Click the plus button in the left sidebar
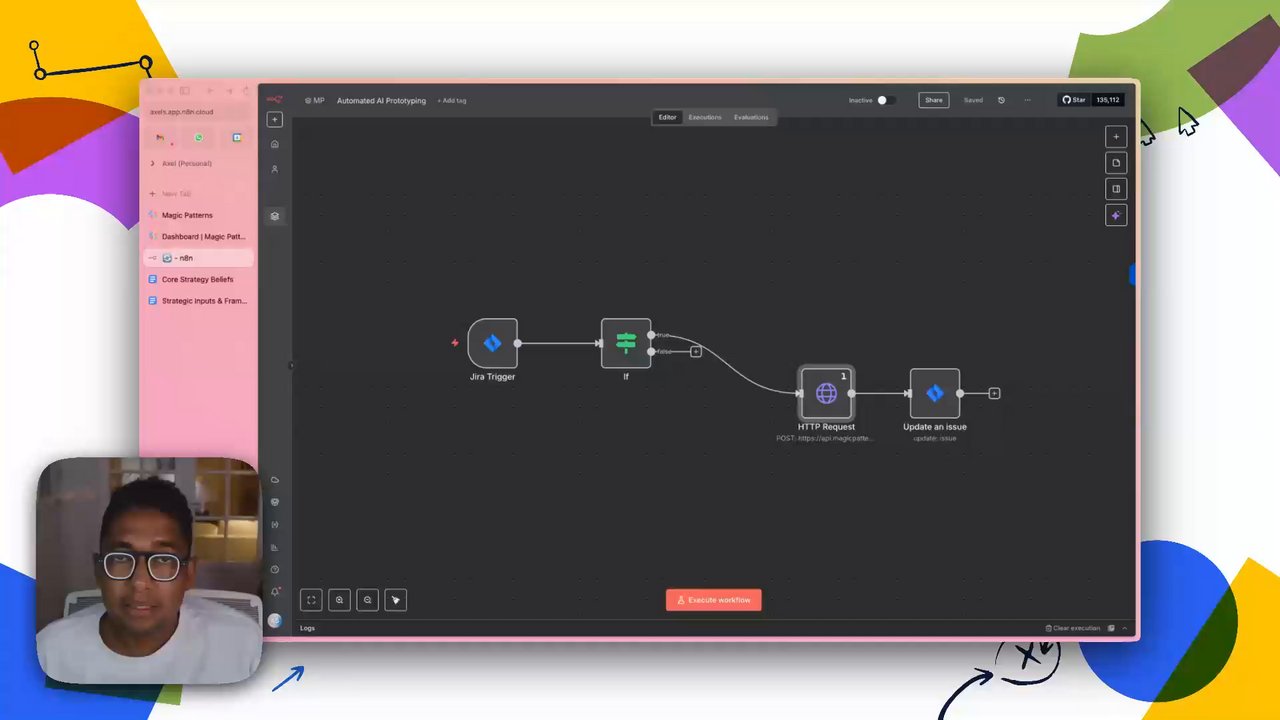 click(x=275, y=119)
